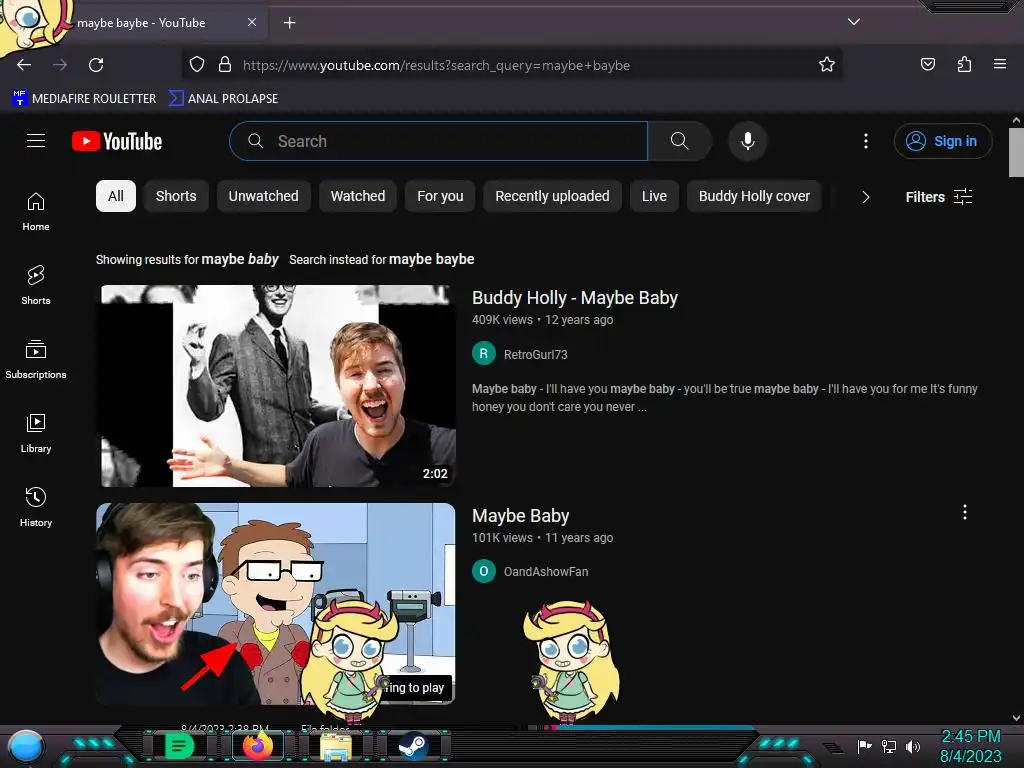The image size is (1024, 768).
Task: Click the magnifier search button
Action: [679, 141]
